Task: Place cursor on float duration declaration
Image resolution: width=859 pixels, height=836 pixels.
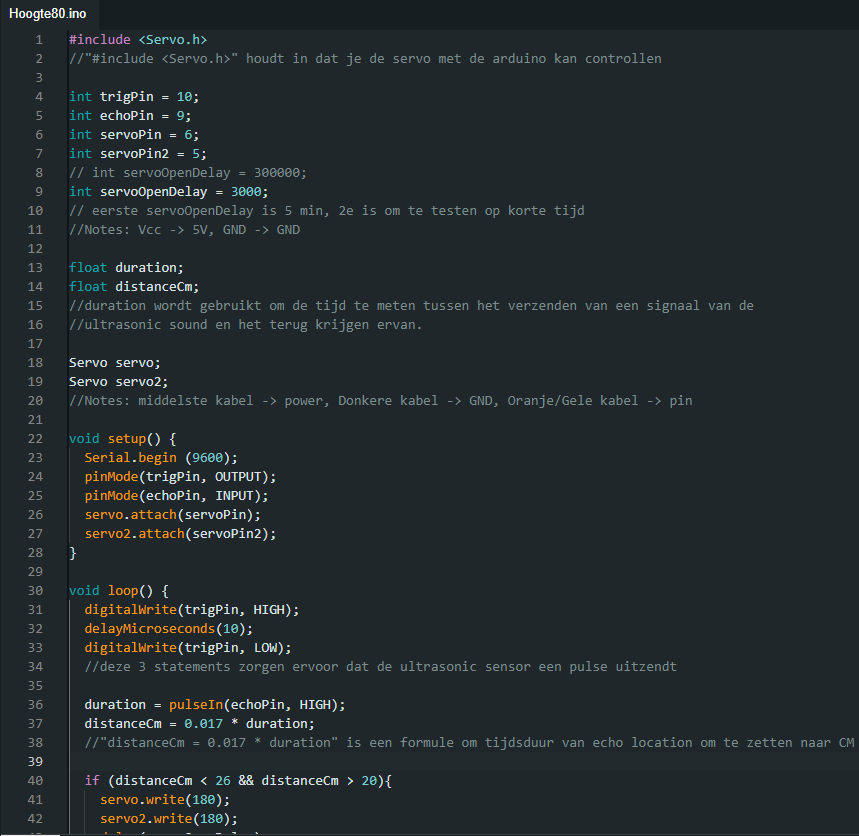Action: (125, 267)
